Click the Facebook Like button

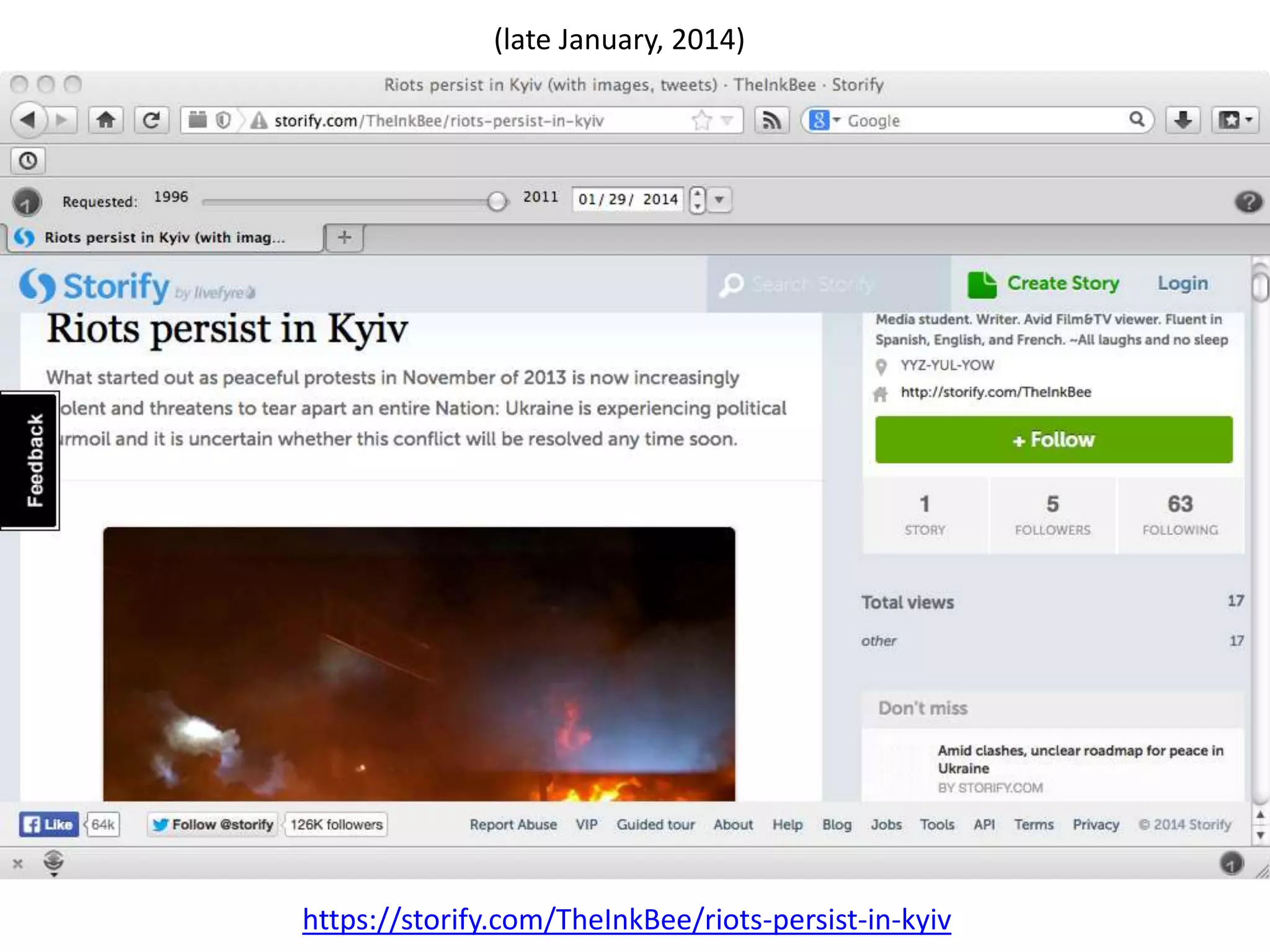[x=49, y=824]
